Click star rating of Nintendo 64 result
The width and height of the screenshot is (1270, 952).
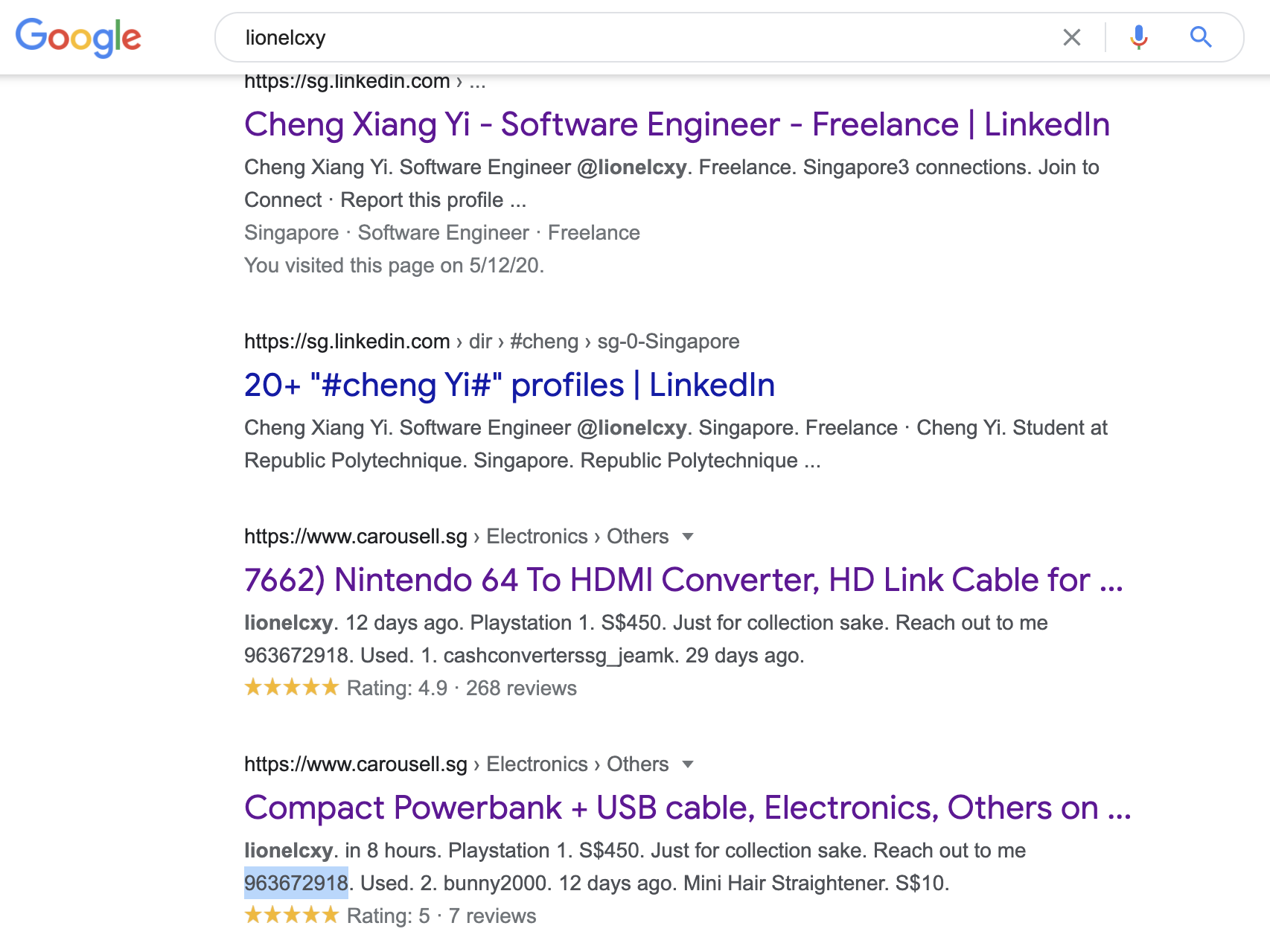pyautogui.click(x=292, y=687)
